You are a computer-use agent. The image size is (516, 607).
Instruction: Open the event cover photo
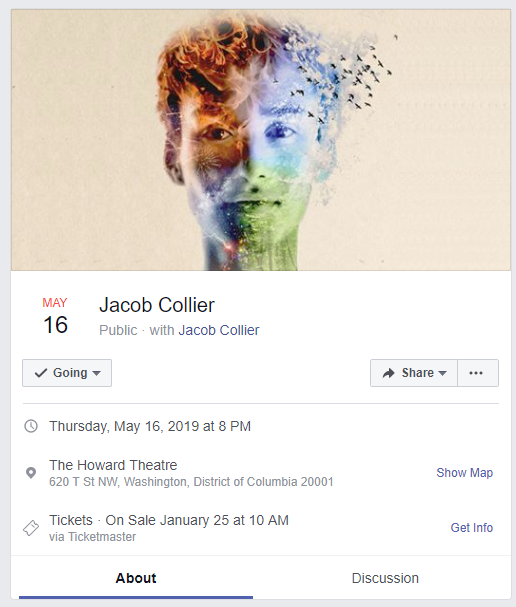pyautogui.click(x=261, y=140)
